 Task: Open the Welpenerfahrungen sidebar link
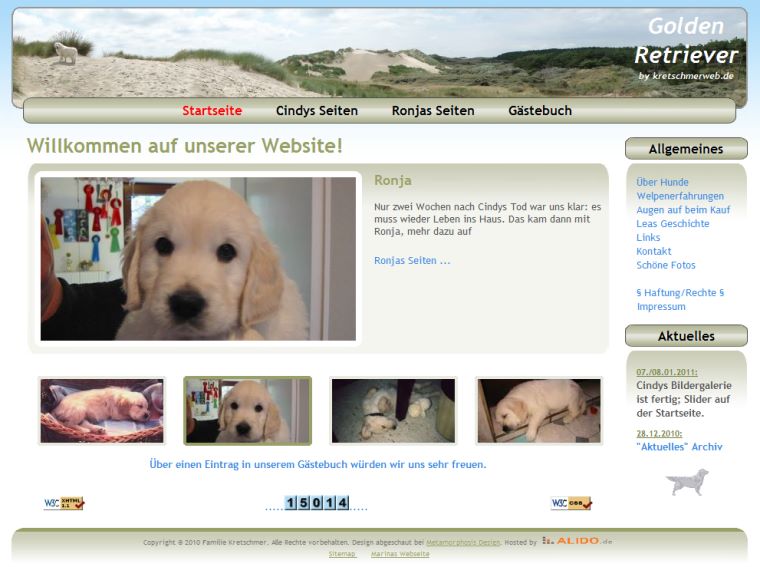[680, 196]
